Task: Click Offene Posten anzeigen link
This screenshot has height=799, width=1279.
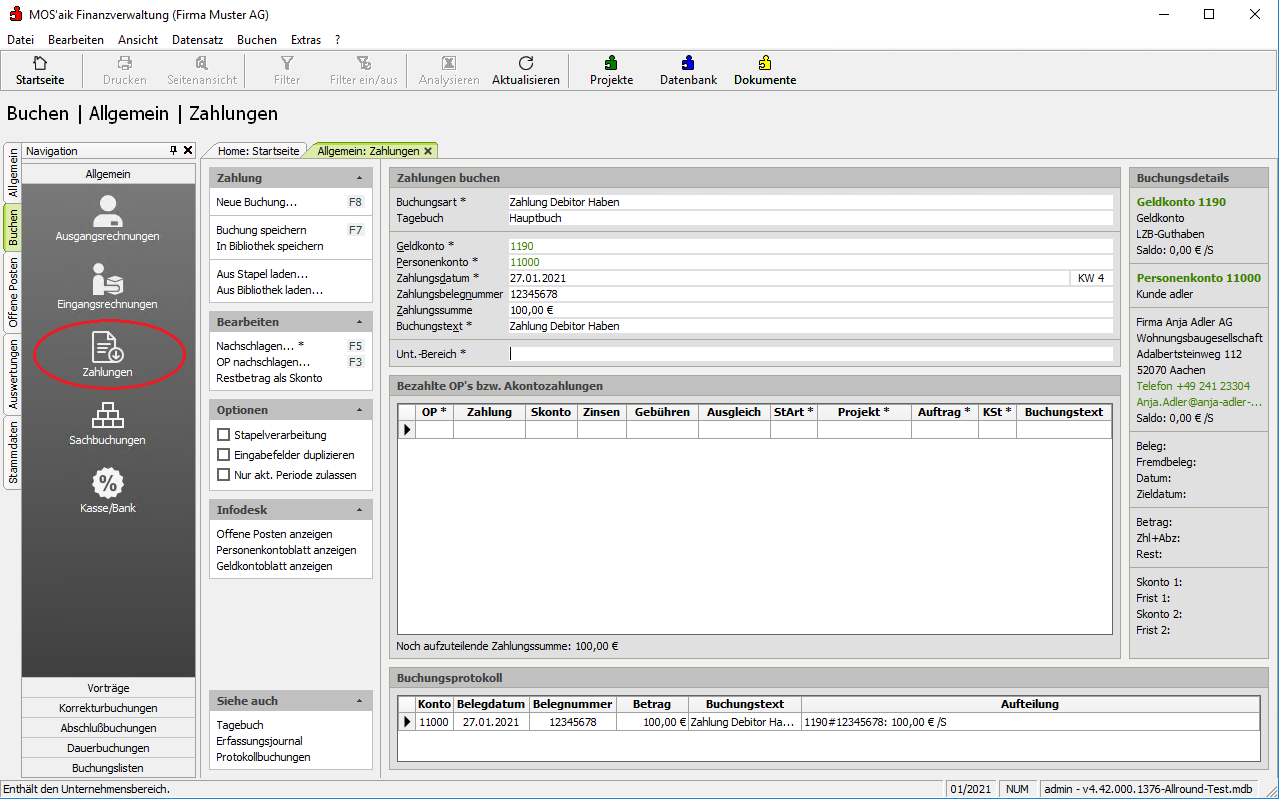Action: [274, 534]
